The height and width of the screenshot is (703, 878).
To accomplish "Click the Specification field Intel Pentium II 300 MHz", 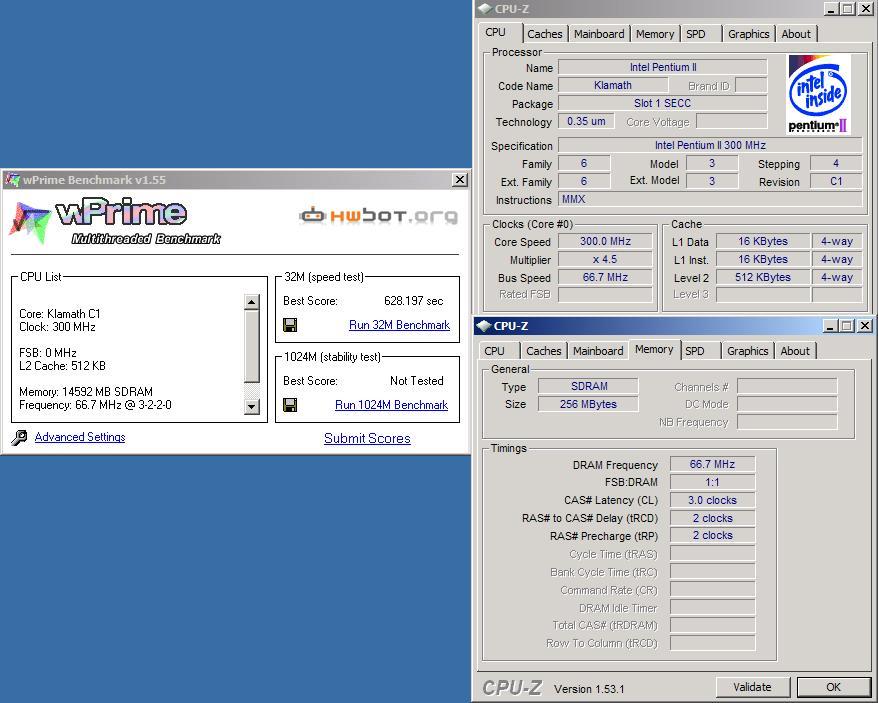I will point(710,145).
